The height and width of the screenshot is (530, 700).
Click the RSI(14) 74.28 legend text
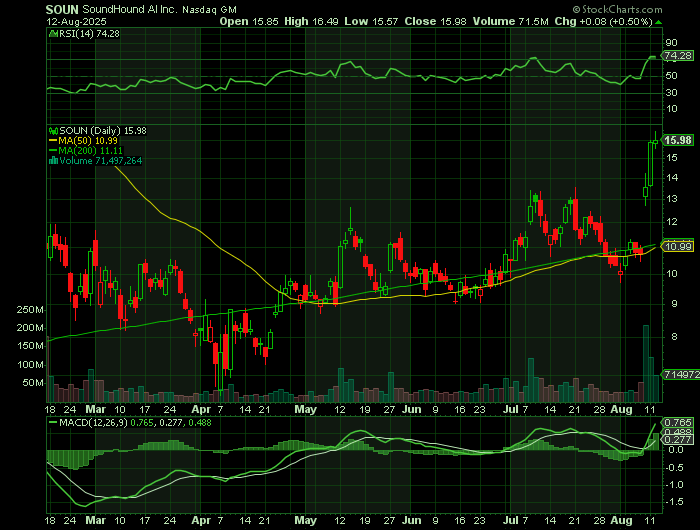(x=89, y=33)
